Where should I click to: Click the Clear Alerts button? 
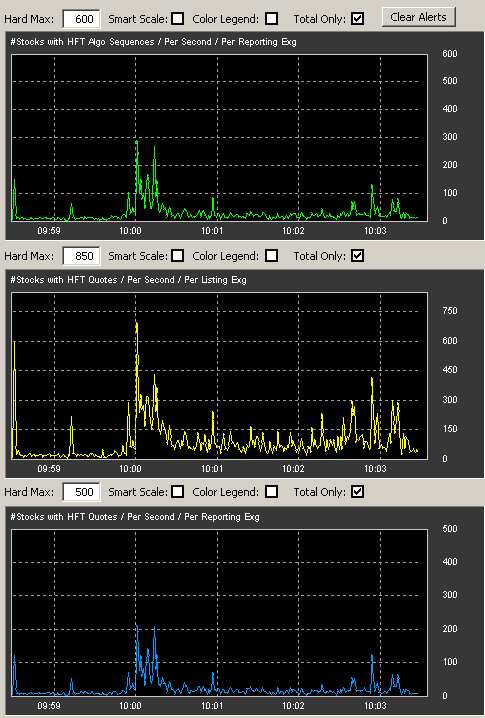[x=418, y=17]
